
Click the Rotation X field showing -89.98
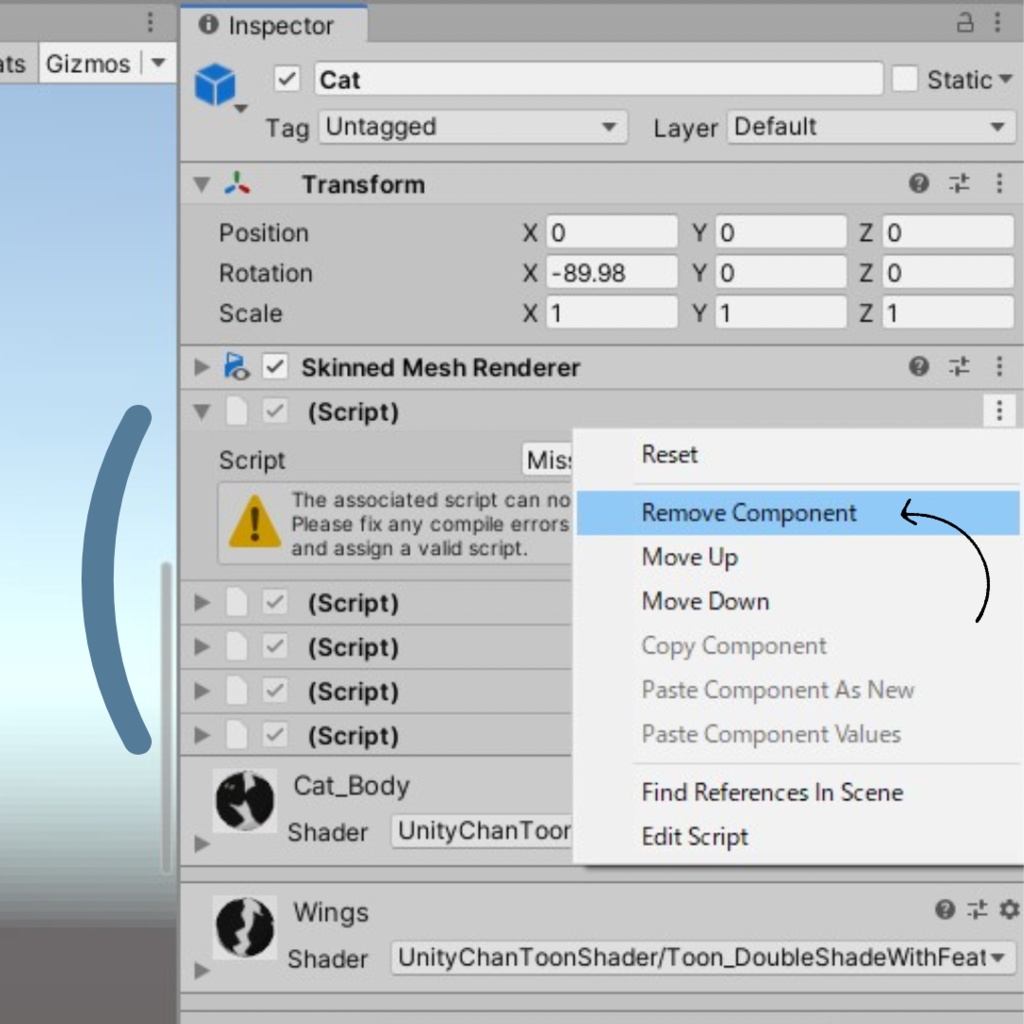coord(611,273)
